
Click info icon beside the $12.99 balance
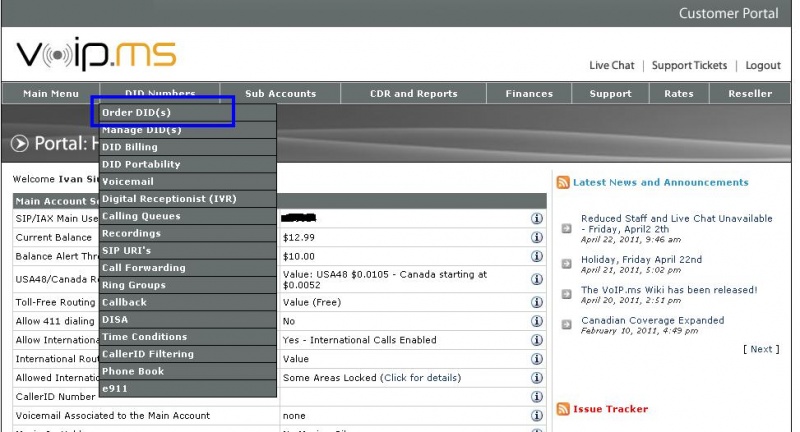(x=536, y=237)
